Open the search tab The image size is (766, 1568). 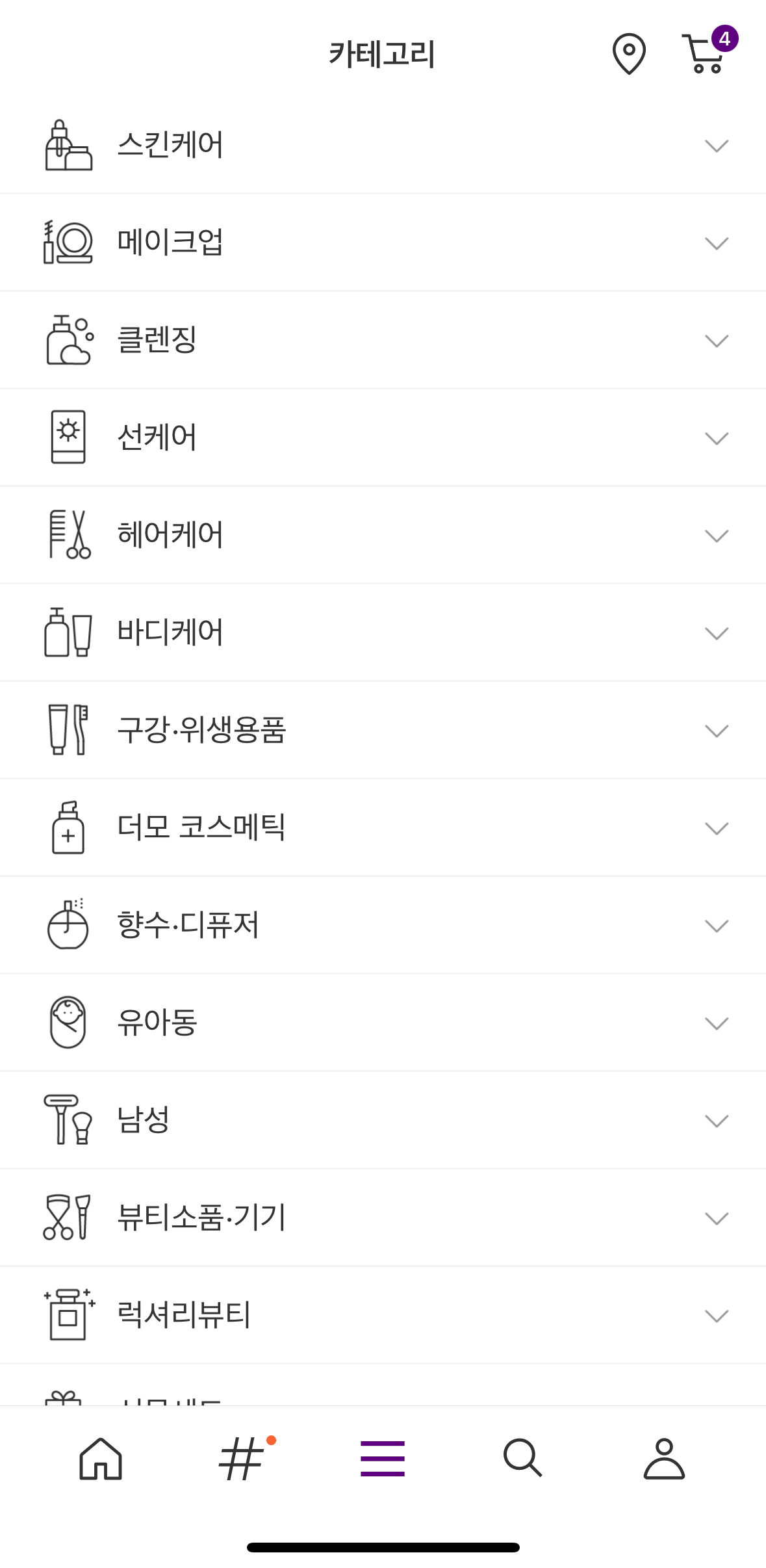point(523,1458)
